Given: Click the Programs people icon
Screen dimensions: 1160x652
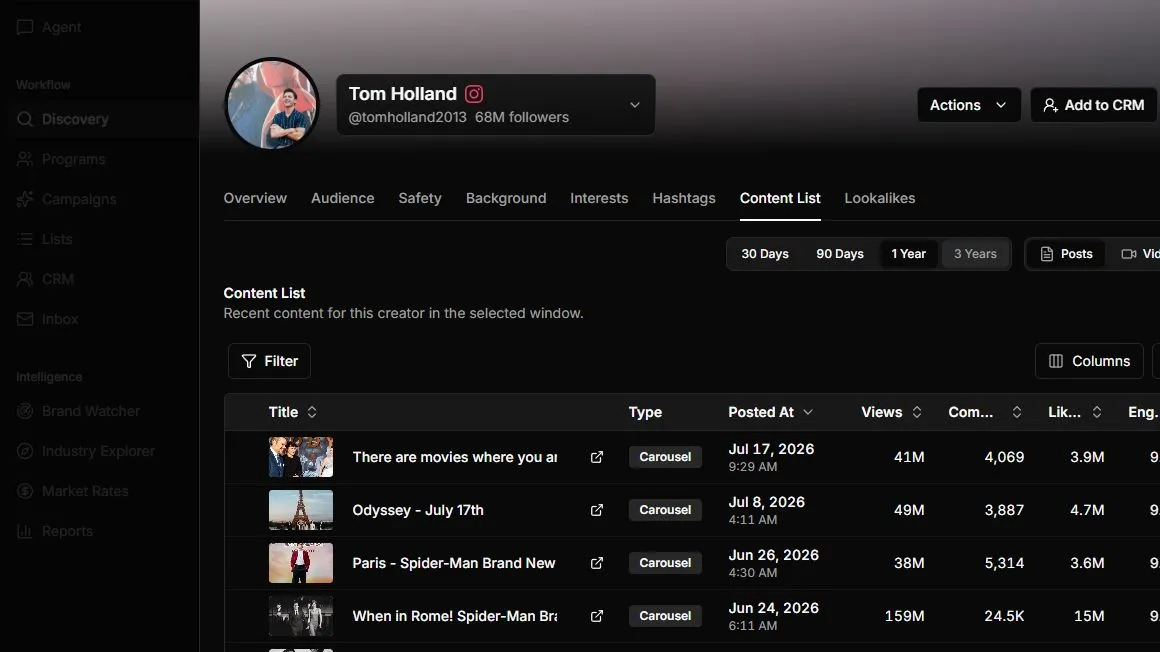Looking at the screenshot, I should point(25,159).
